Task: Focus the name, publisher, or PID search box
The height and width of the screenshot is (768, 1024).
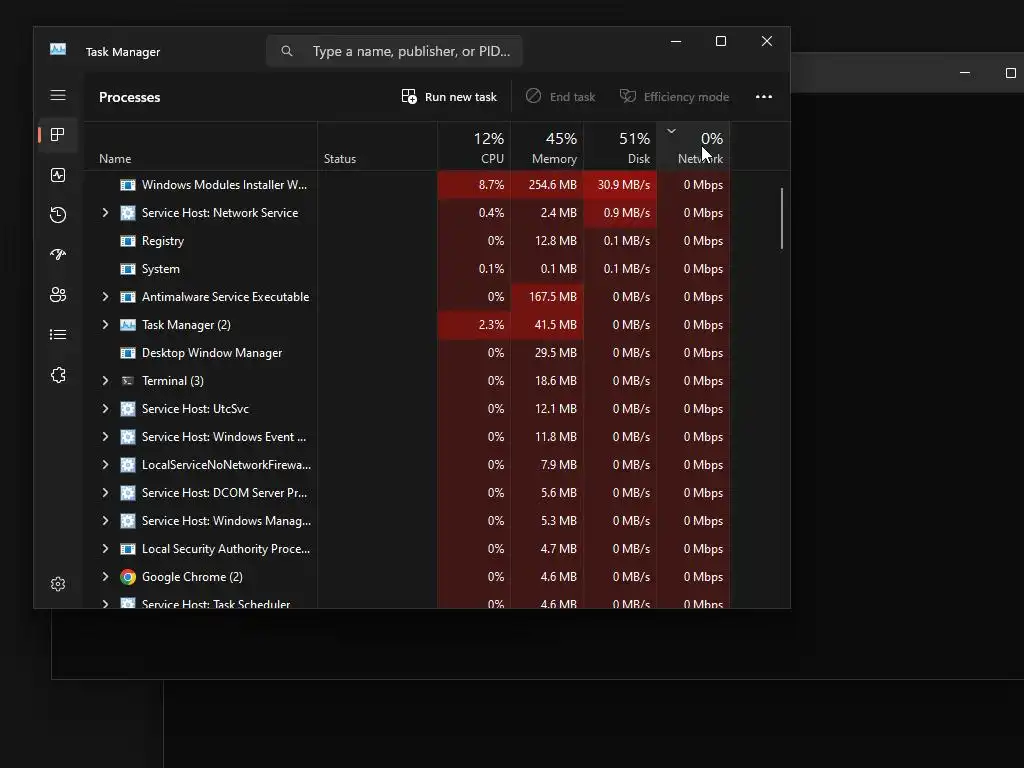Action: (394, 51)
